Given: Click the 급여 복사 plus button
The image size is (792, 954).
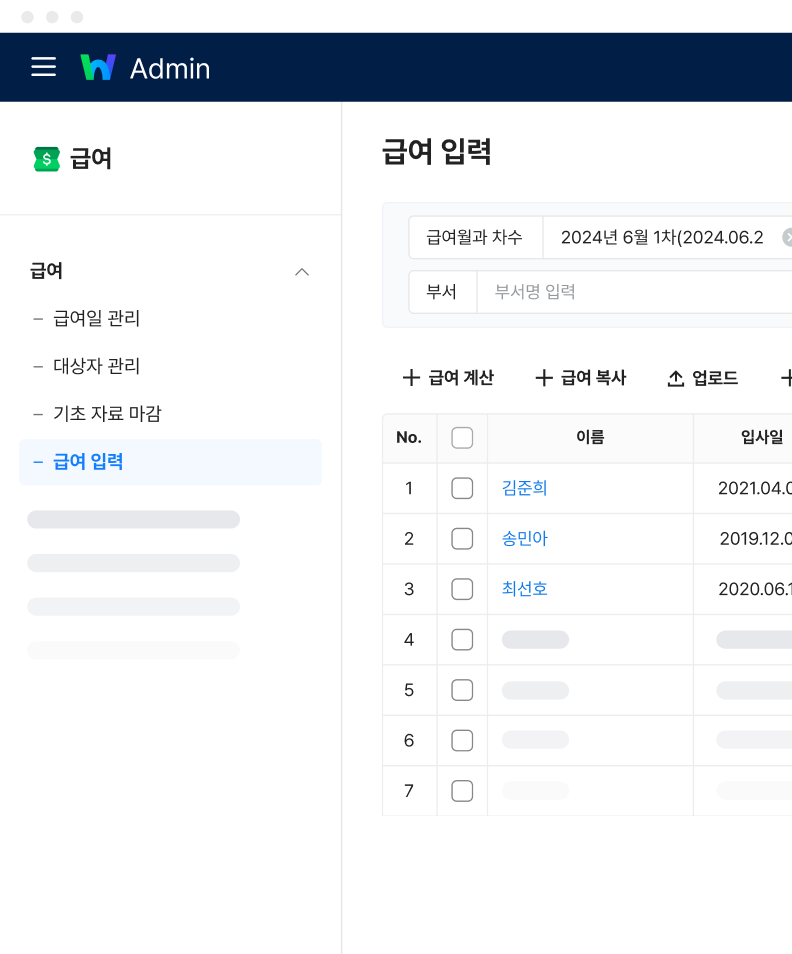Looking at the screenshot, I should coord(581,378).
